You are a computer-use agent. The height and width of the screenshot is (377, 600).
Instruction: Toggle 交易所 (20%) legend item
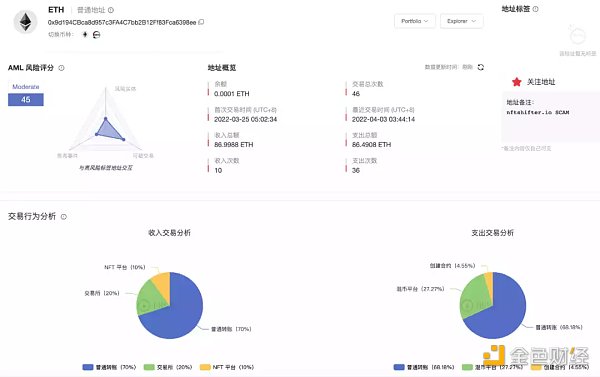tap(168, 367)
